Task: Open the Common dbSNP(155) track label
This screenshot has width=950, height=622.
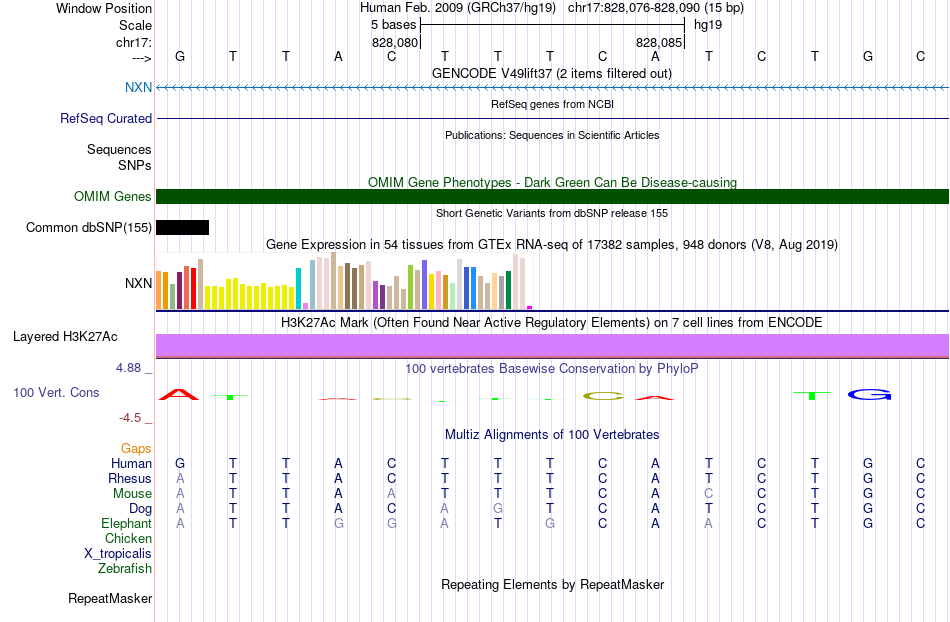Action: point(89,228)
